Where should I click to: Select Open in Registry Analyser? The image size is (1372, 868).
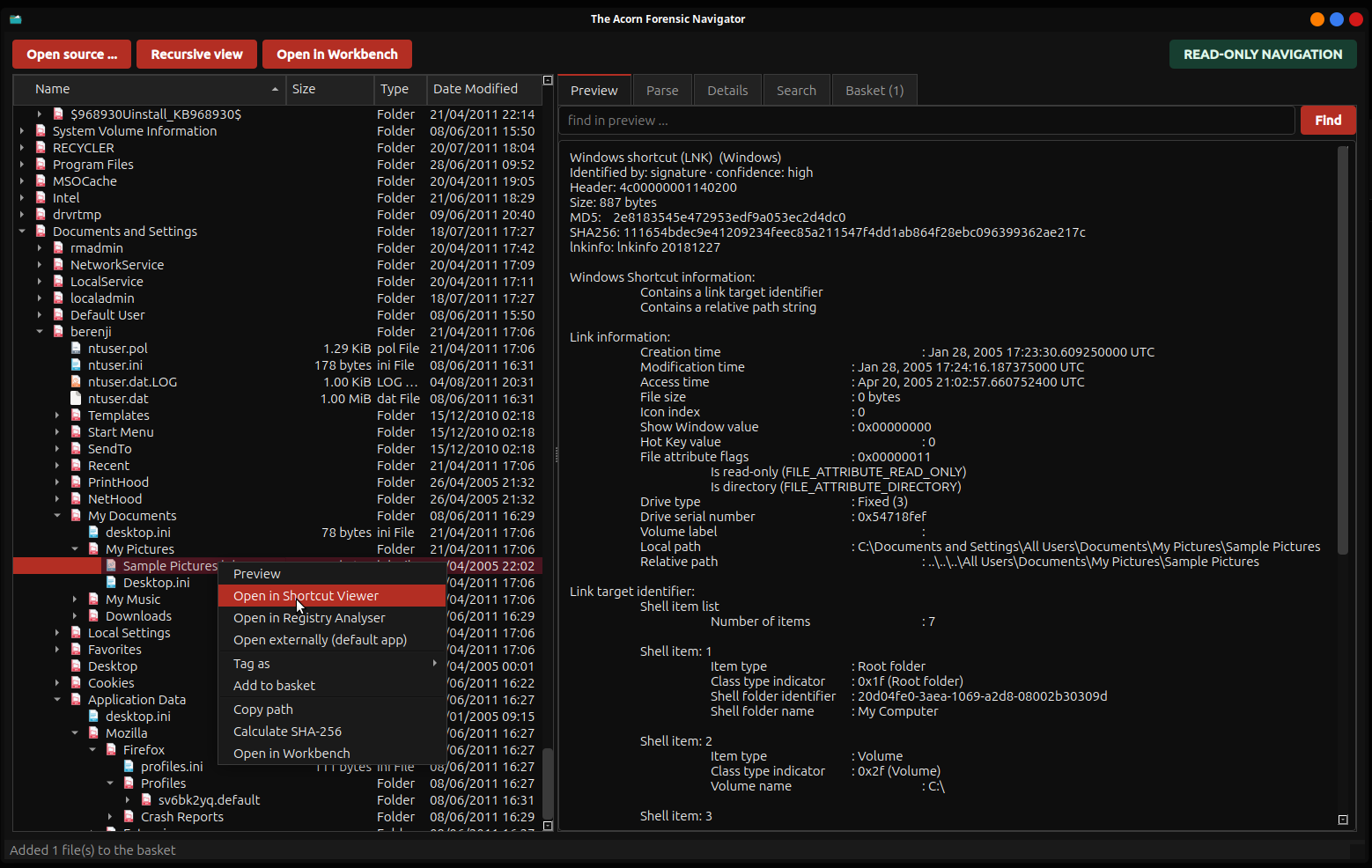(331, 618)
